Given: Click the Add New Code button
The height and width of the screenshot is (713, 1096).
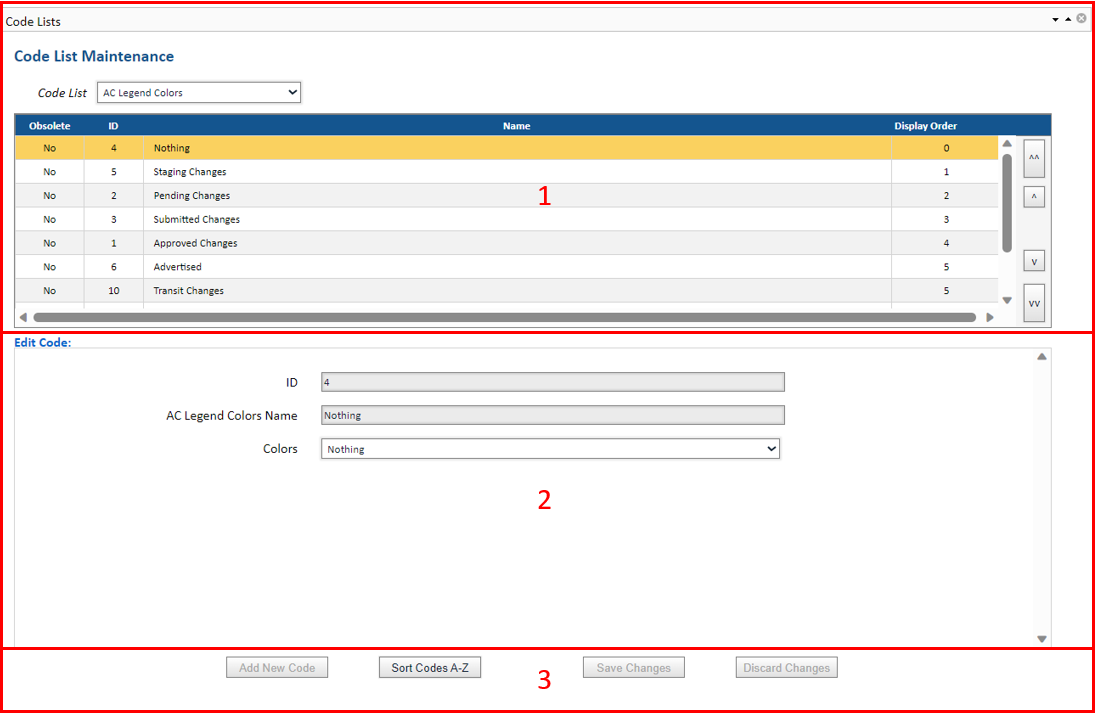Looking at the screenshot, I should [277, 668].
